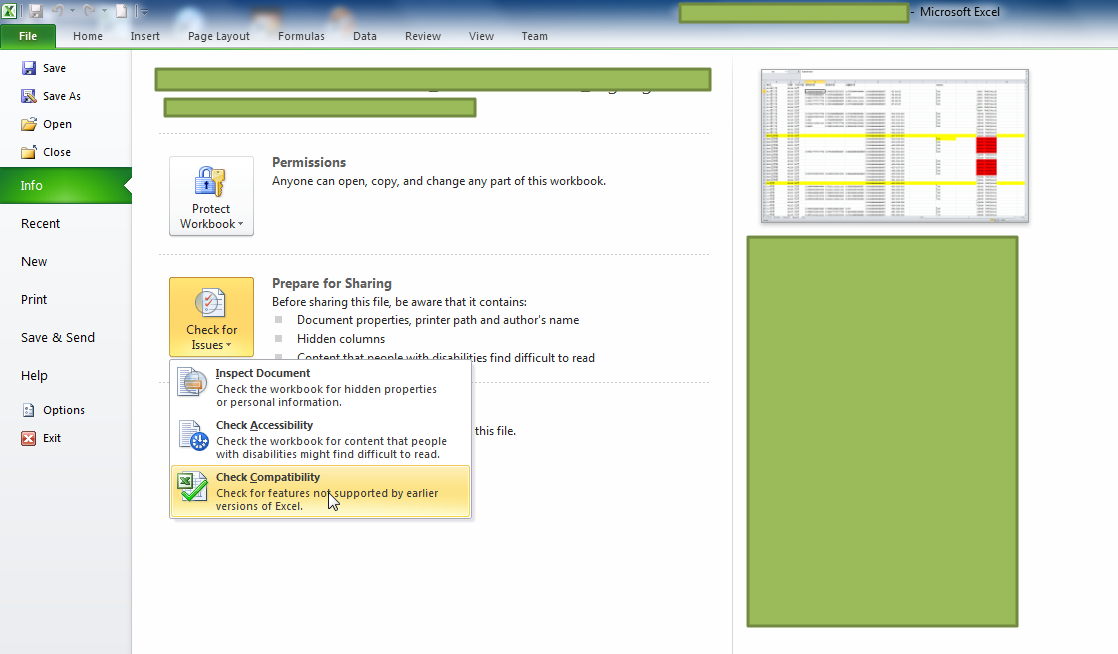Open Redo history dropdown arrow
The height and width of the screenshot is (654, 1118).
tap(104, 11)
